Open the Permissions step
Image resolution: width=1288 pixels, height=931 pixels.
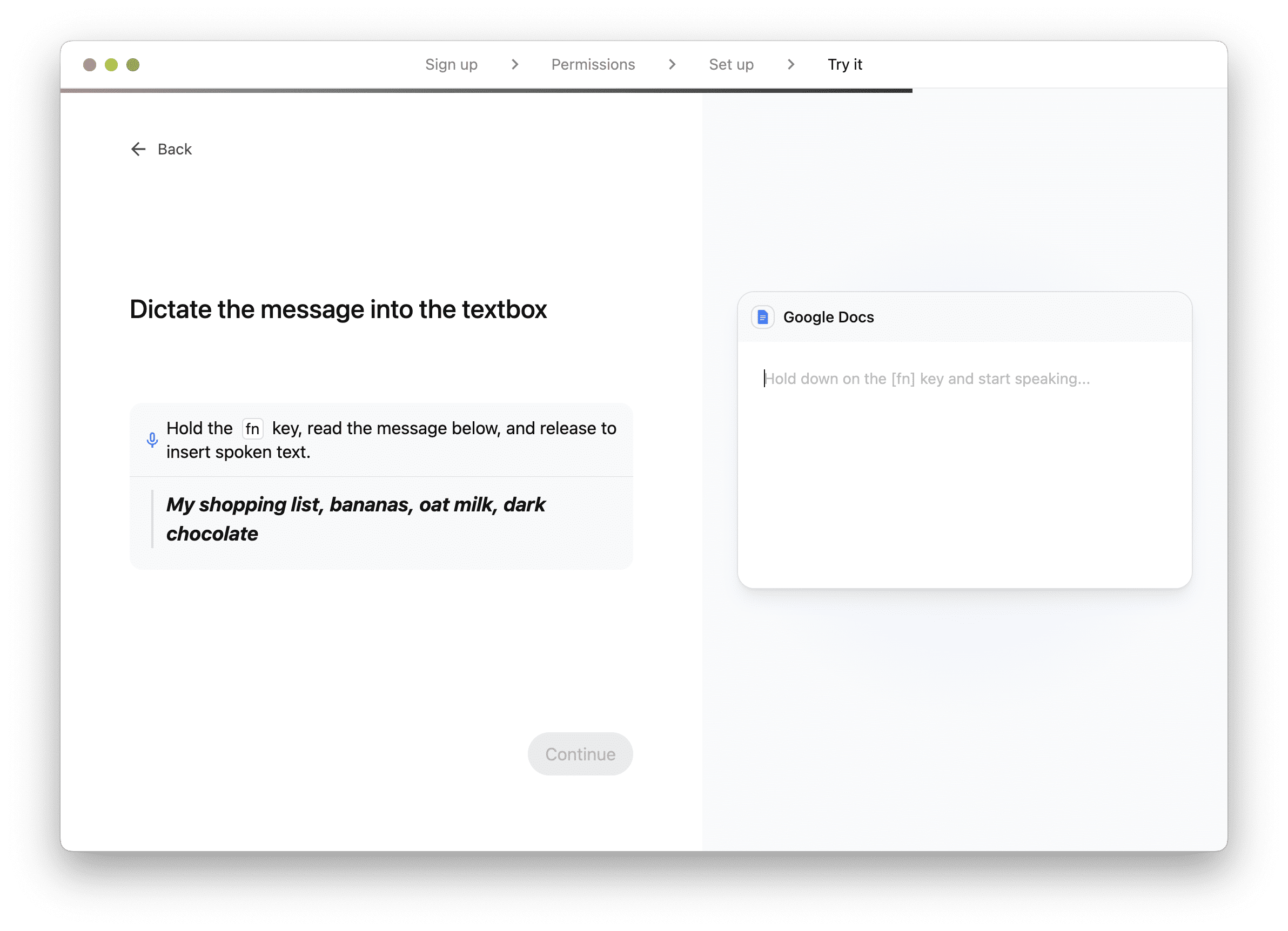coord(593,65)
